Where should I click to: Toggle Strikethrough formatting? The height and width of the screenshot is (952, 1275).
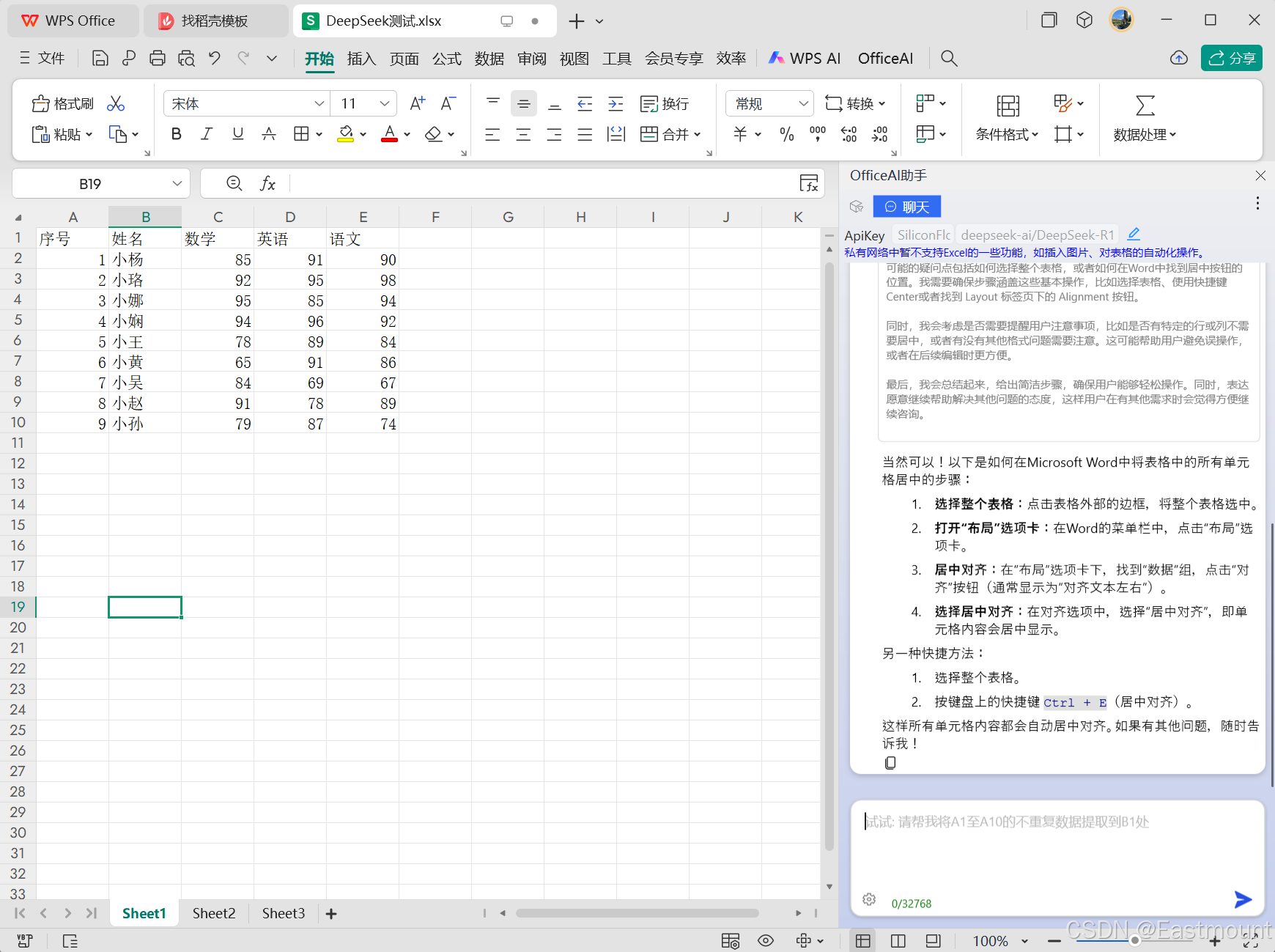coord(269,134)
